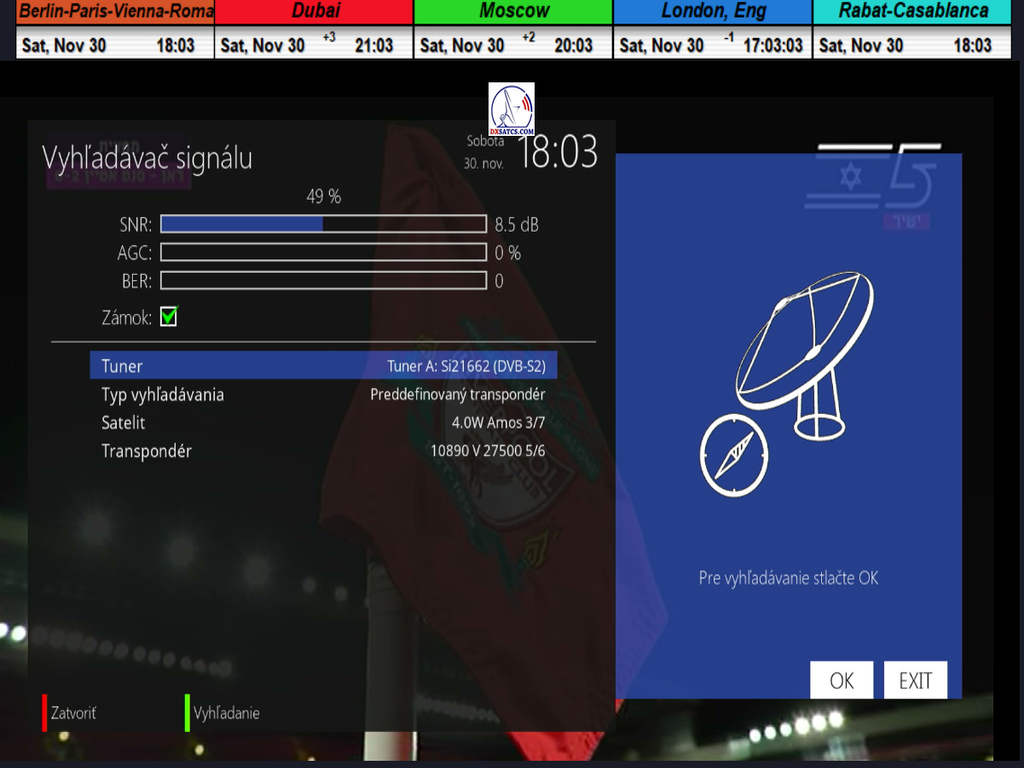Toggle the Zámok lock checkbox
This screenshot has height=768, width=1024.
(x=169, y=317)
